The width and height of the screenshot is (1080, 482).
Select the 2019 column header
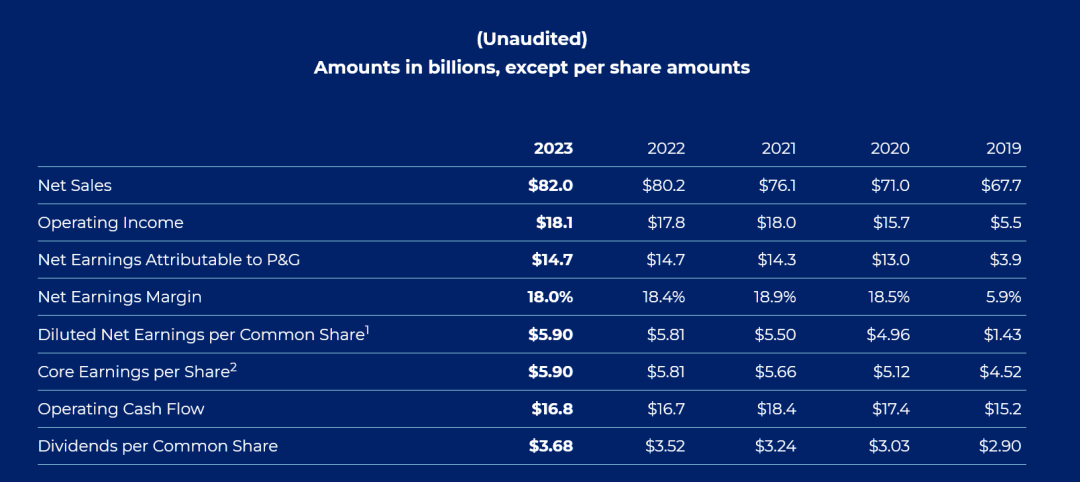click(x=1002, y=148)
